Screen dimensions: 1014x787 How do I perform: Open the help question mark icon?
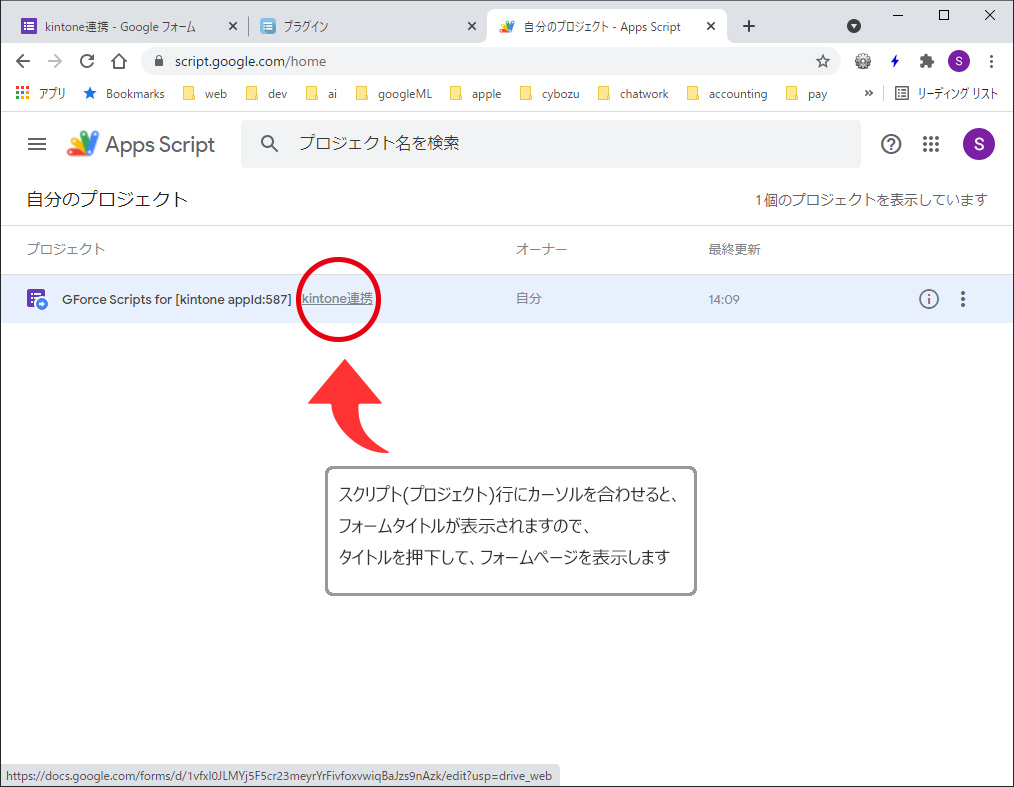click(x=891, y=144)
